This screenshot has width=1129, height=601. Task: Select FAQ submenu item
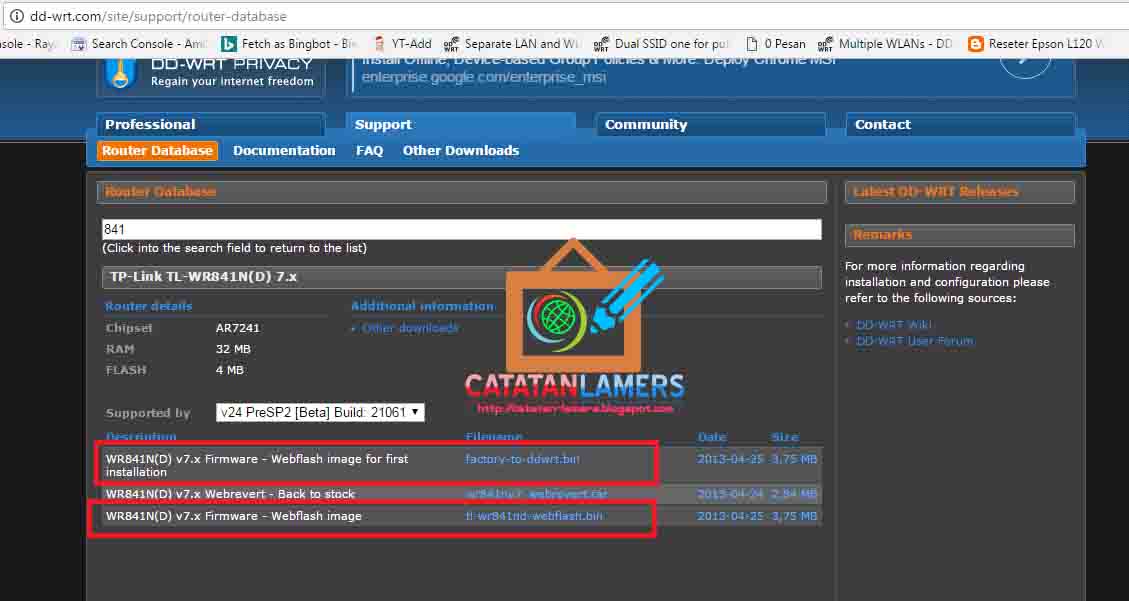pos(369,150)
